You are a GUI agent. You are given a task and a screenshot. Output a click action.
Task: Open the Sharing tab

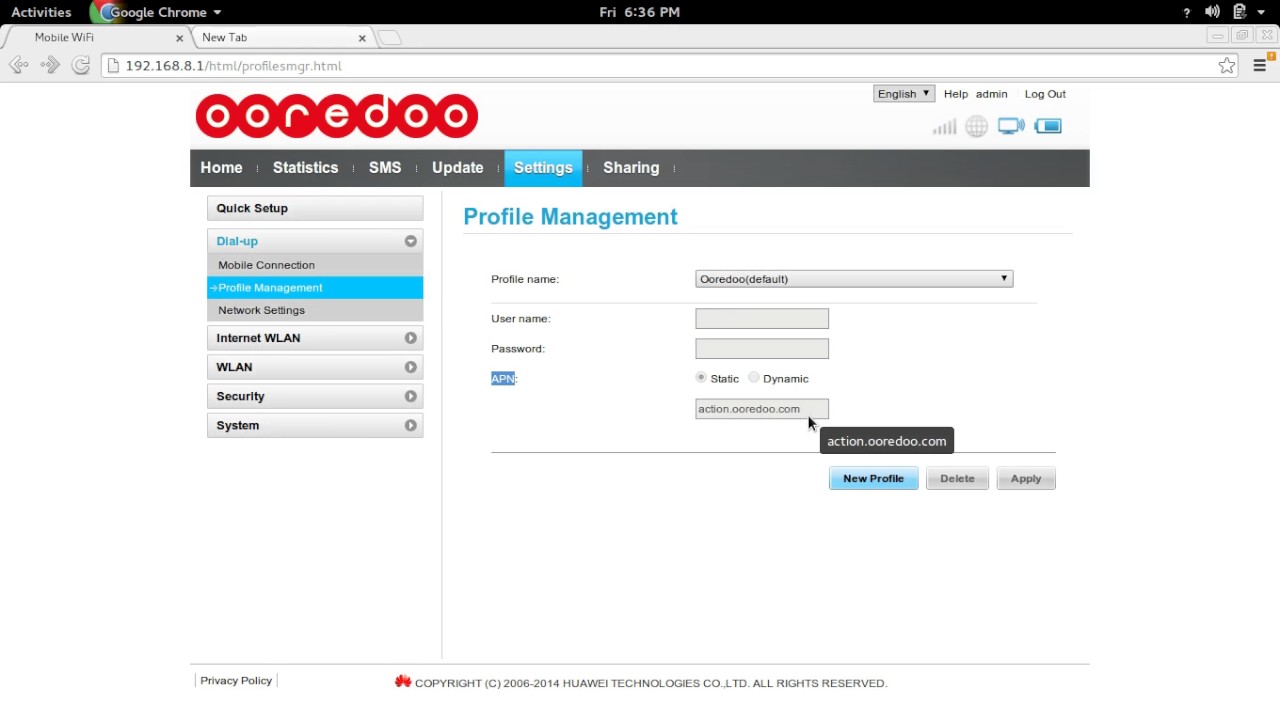(631, 168)
